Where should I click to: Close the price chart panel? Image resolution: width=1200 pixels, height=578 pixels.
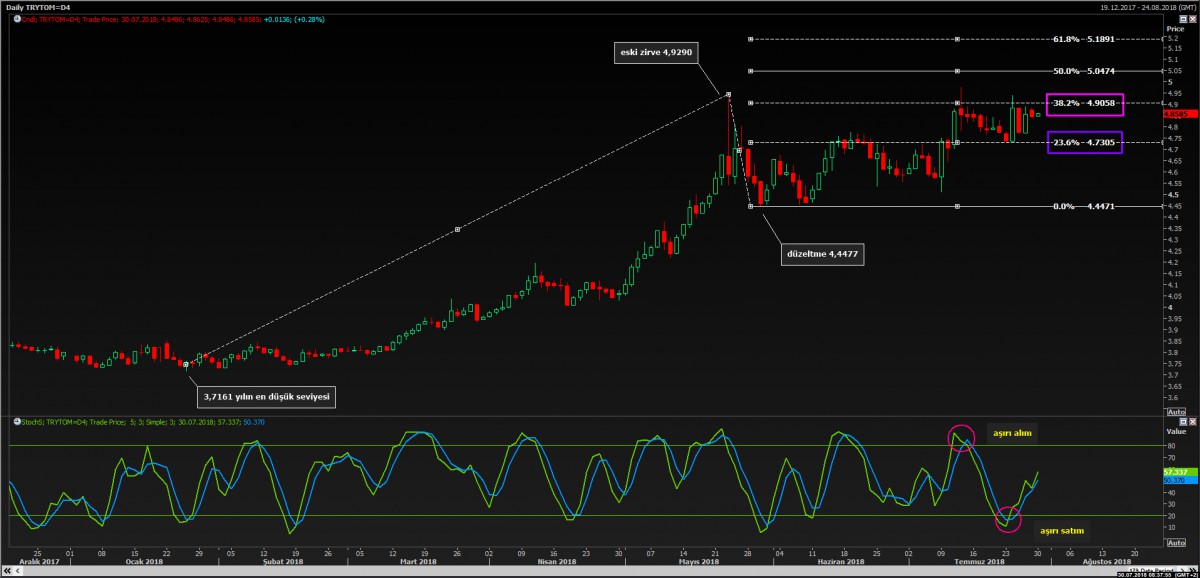pyautogui.click(x=1193, y=18)
